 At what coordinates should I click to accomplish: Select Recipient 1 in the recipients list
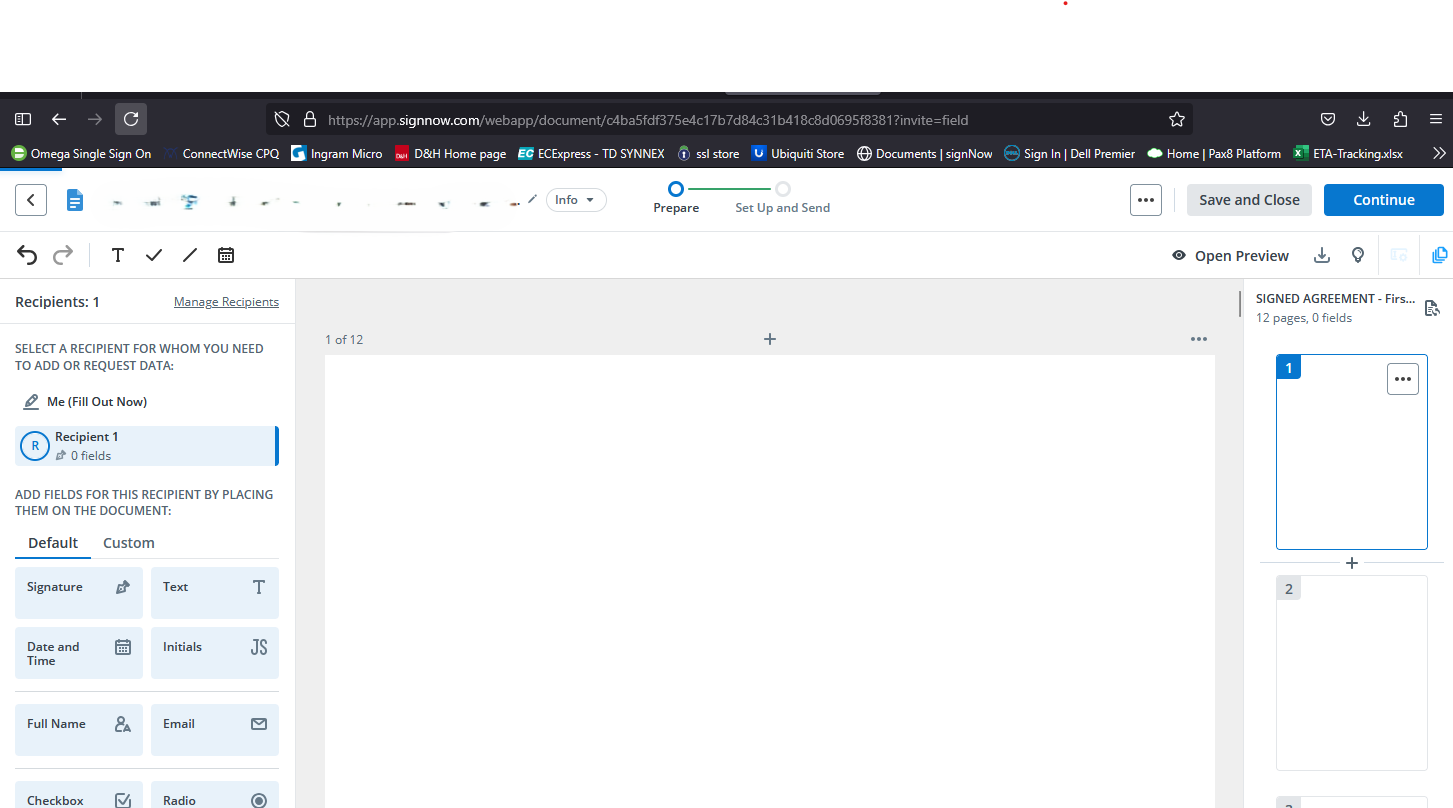(147, 446)
